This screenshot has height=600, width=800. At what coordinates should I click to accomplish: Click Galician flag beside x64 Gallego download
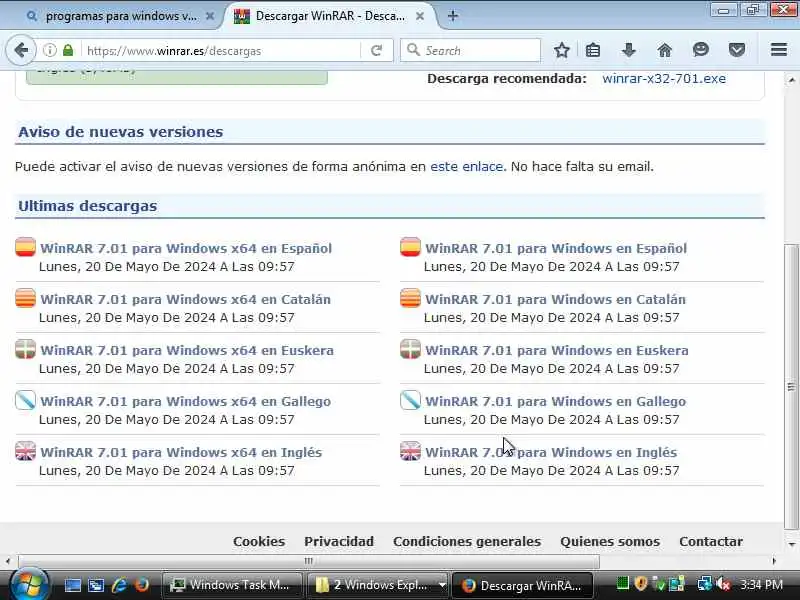(26, 400)
